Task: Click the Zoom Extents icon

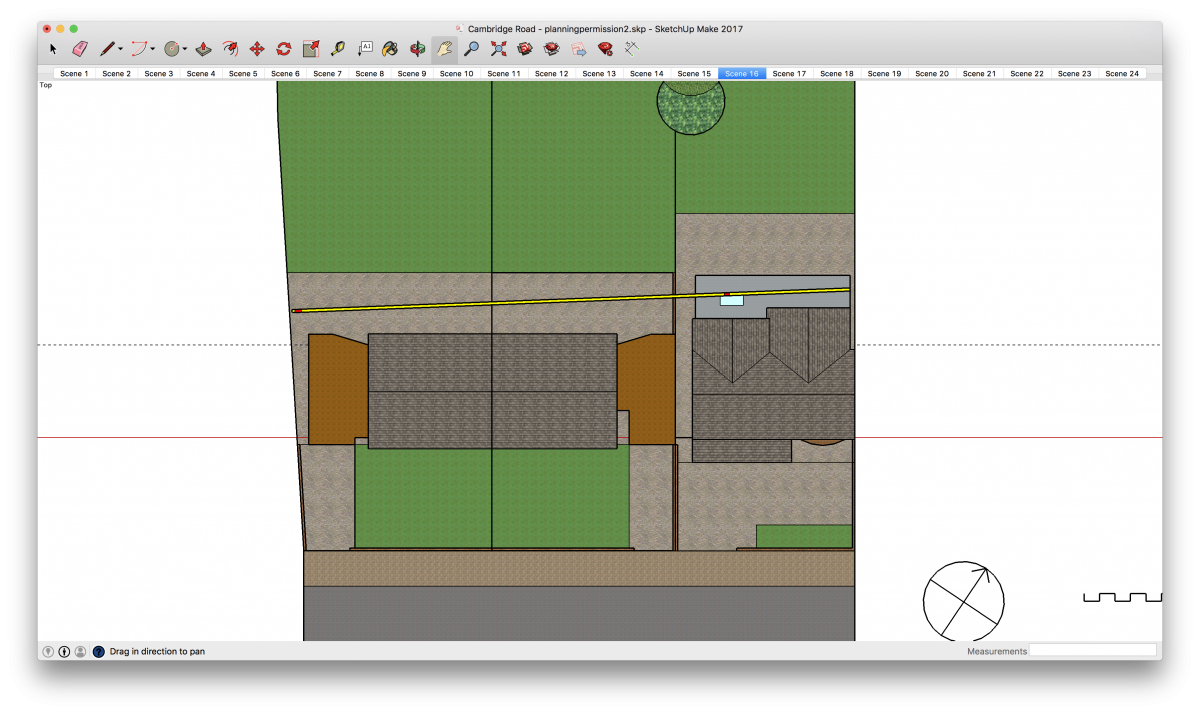Action: point(498,48)
